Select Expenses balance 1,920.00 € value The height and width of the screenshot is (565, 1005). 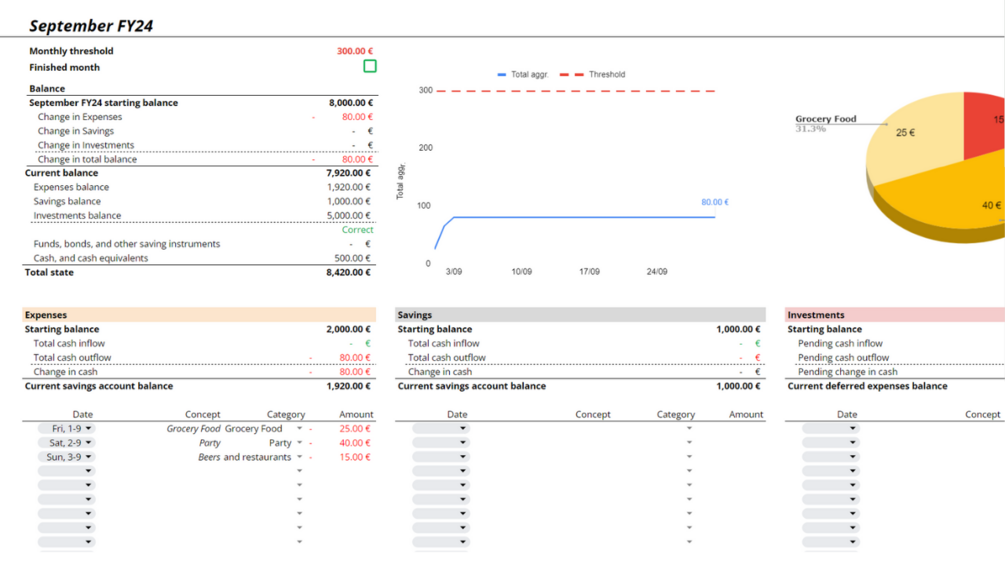tap(348, 187)
